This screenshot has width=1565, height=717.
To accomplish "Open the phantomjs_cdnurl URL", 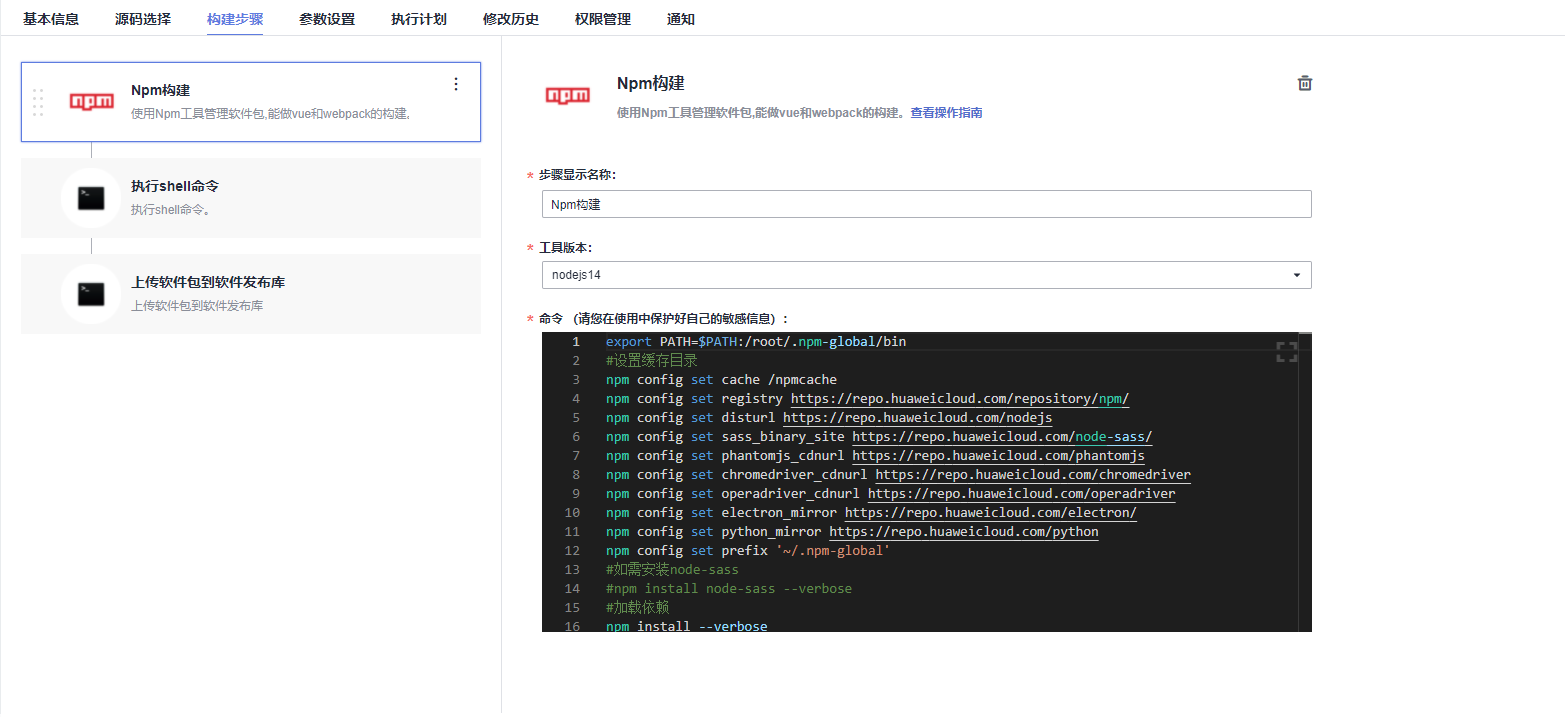I will [998, 456].
